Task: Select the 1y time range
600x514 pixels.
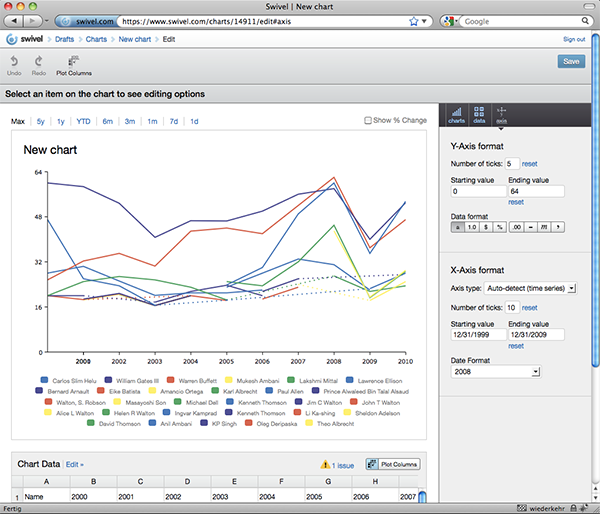Action: click(x=61, y=121)
